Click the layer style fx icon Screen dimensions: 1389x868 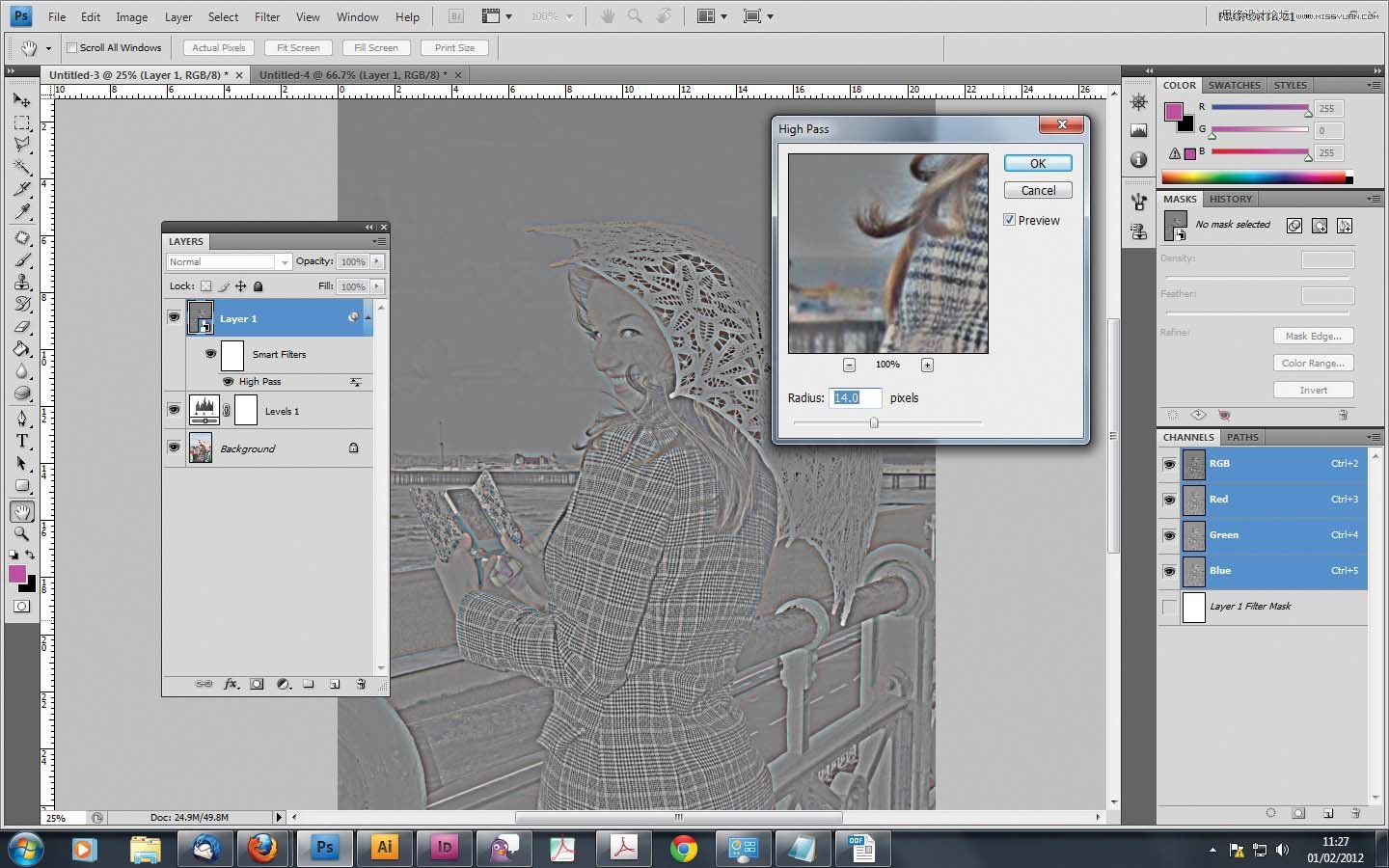pos(231,684)
